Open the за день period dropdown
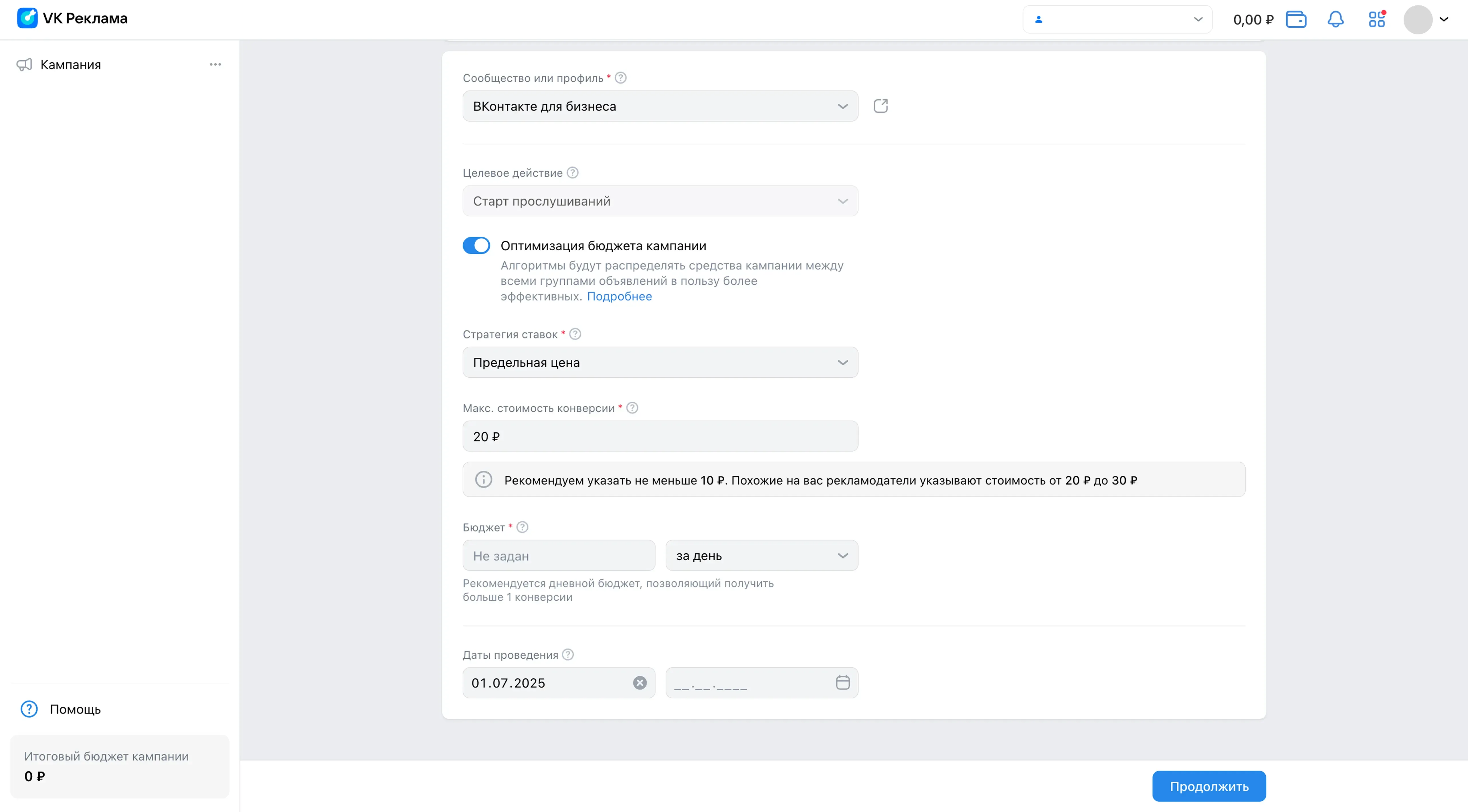The width and height of the screenshot is (1468, 812). pyautogui.click(x=761, y=556)
